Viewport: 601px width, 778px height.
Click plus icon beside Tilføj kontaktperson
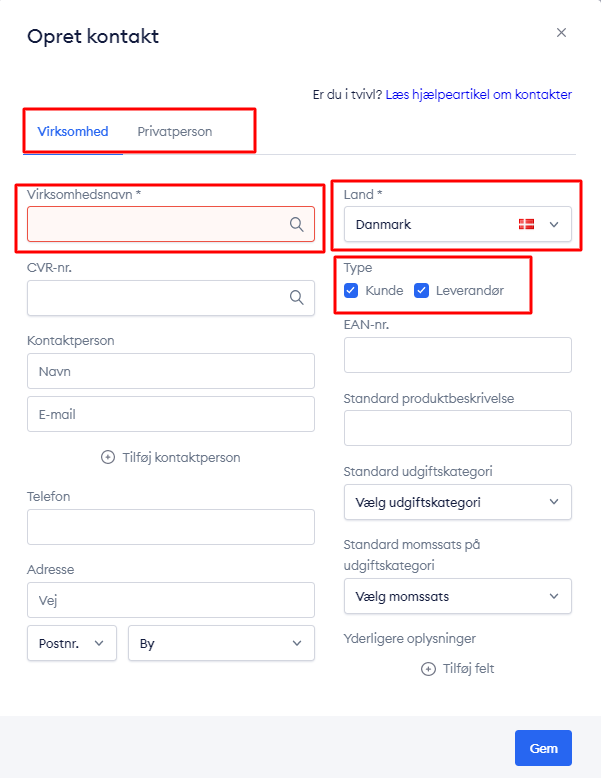point(108,457)
